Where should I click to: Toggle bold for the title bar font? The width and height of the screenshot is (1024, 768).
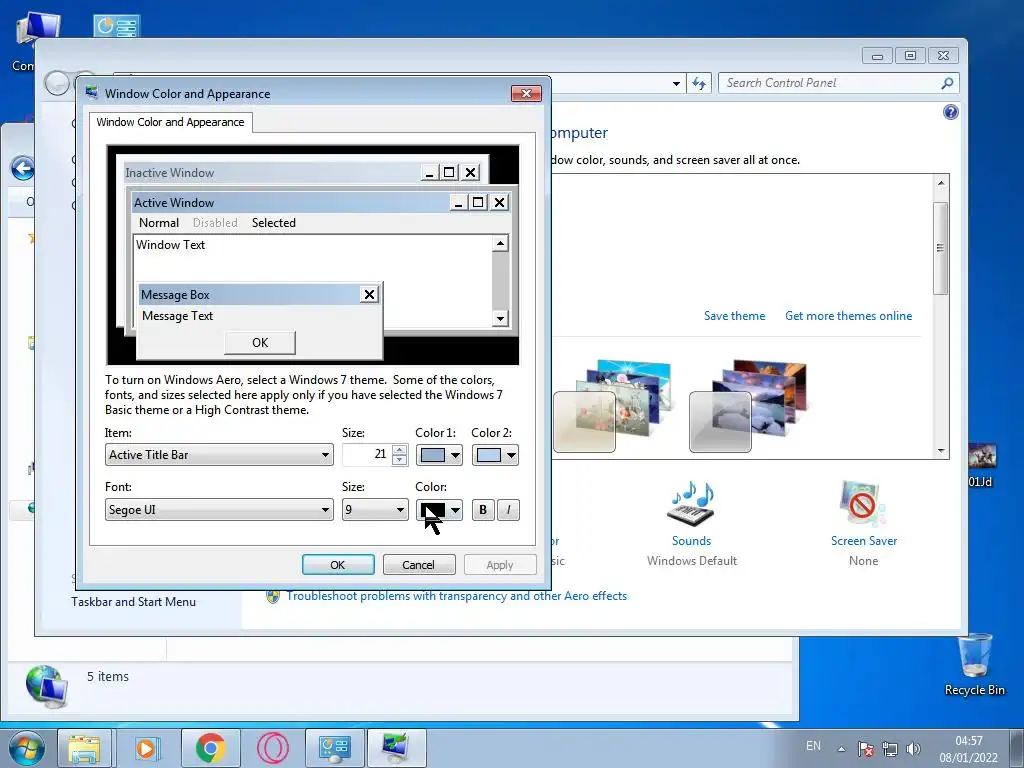click(483, 510)
